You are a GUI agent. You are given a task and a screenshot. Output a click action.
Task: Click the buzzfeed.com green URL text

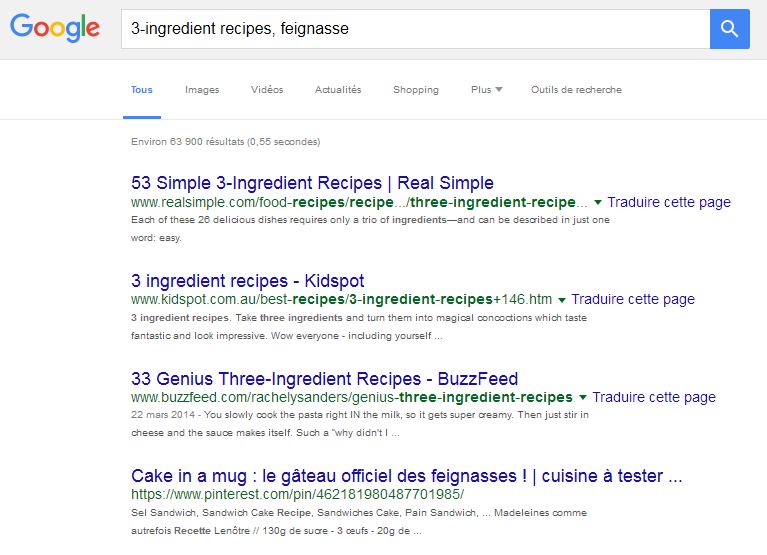point(352,397)
